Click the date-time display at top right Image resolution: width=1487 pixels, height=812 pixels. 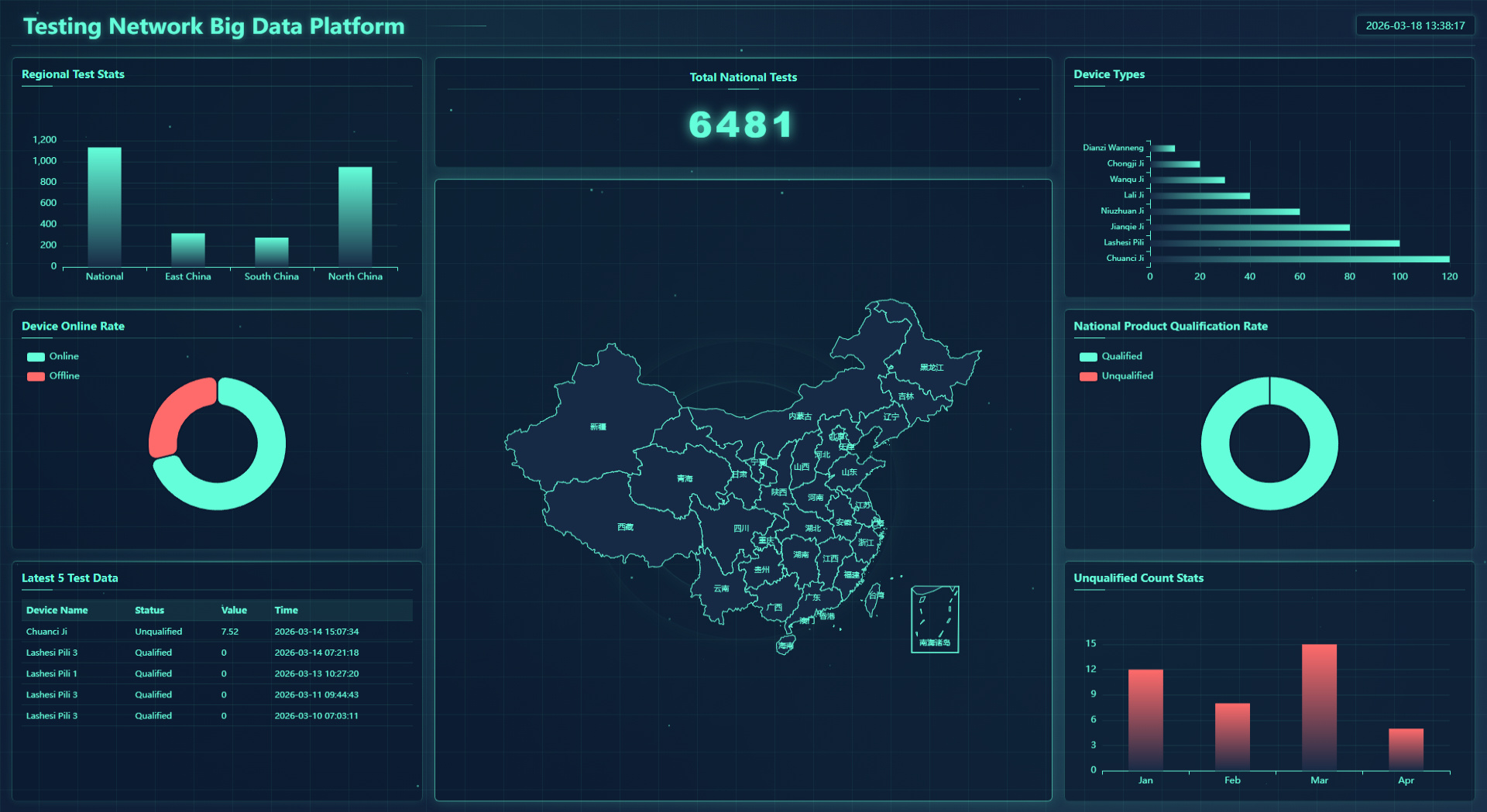click(x=1415, y=26)
